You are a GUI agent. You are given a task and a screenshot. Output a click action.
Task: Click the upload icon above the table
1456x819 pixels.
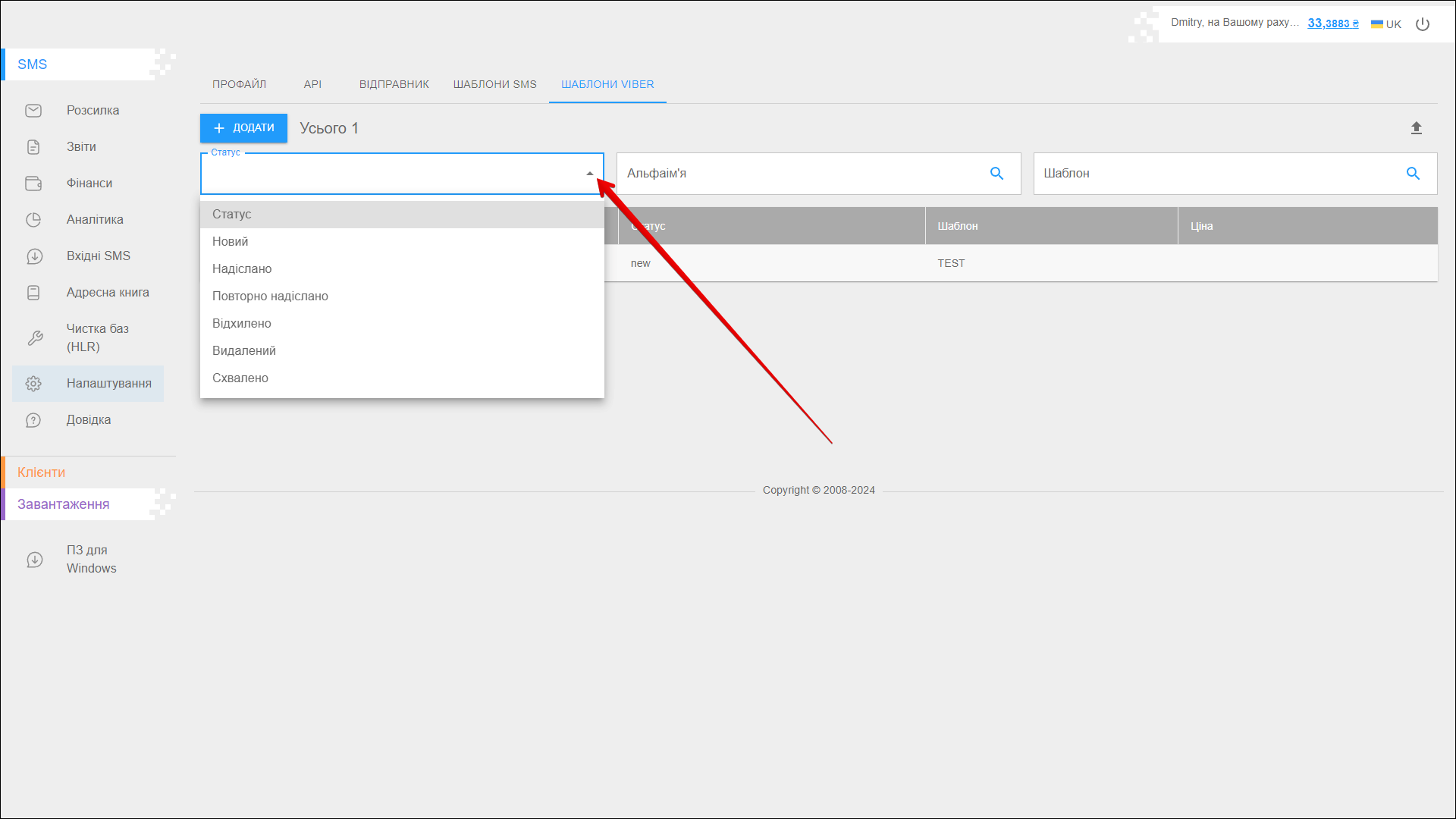coord(1416,128)
